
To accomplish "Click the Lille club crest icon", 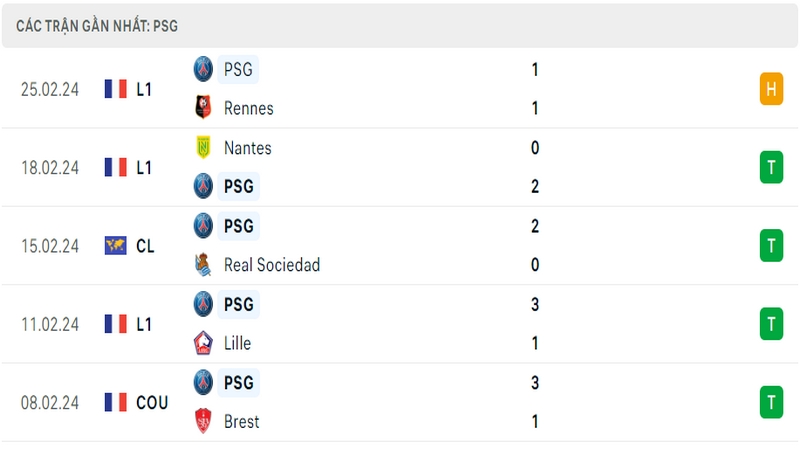I will pyautogui.click(x=203, y=343).
